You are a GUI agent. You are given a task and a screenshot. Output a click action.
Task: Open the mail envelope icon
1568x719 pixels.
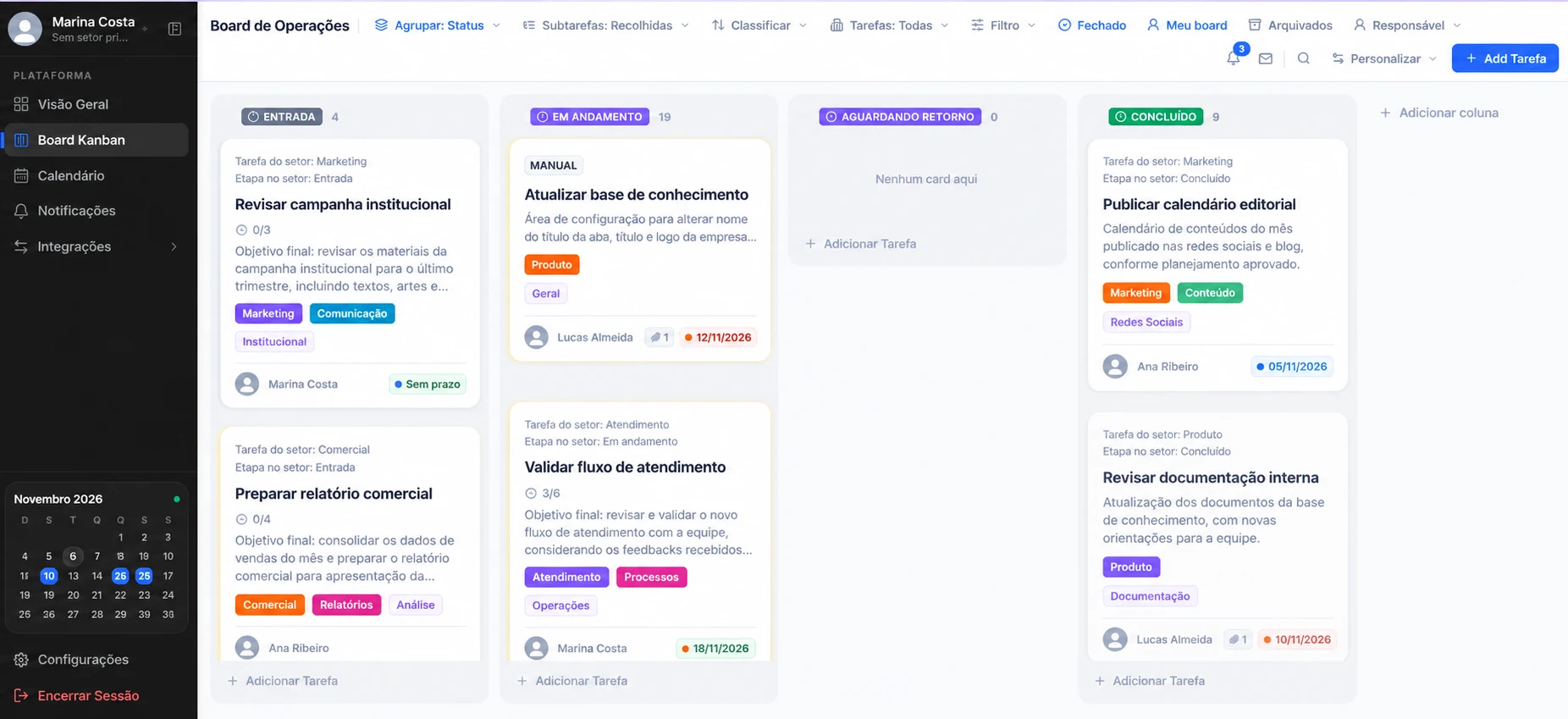click(1265, 58)
